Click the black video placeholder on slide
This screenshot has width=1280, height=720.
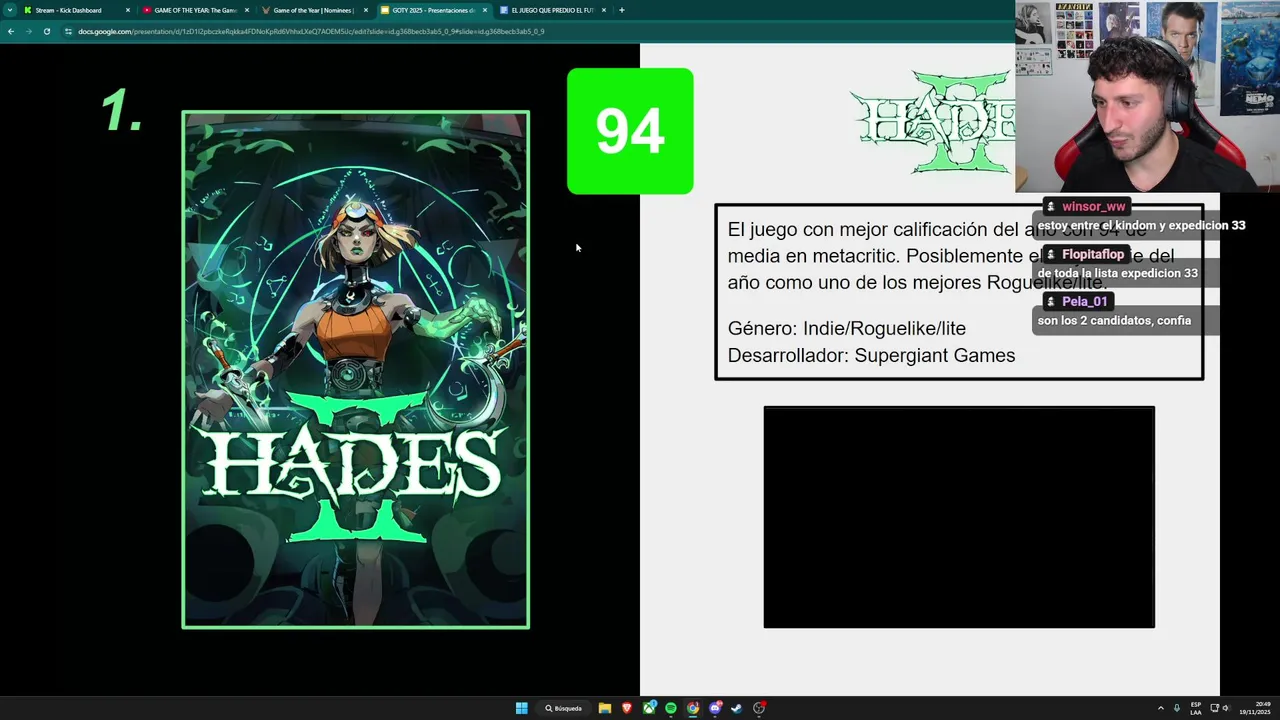click(959, 517)
